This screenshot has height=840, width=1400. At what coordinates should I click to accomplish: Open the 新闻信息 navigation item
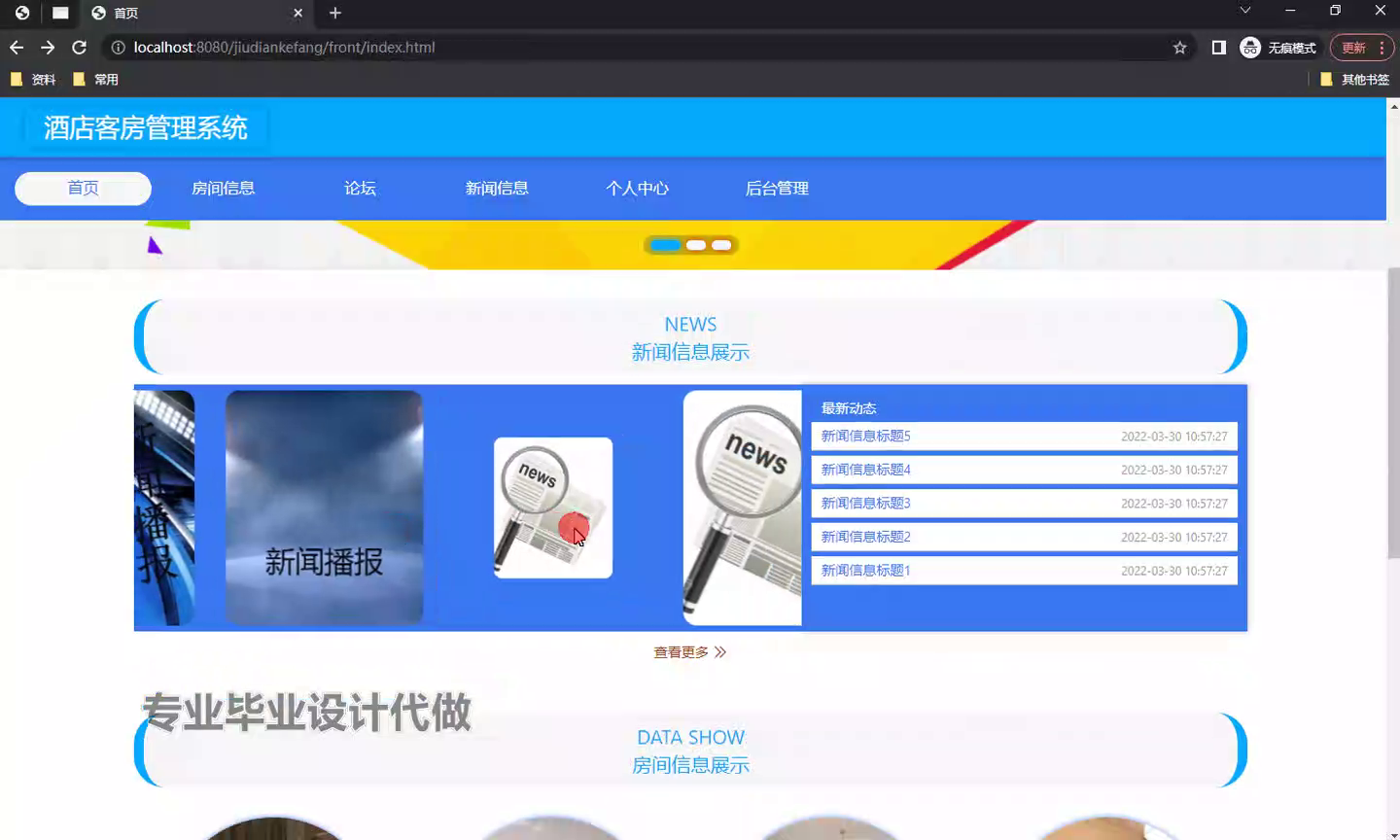tap(497, 189)
